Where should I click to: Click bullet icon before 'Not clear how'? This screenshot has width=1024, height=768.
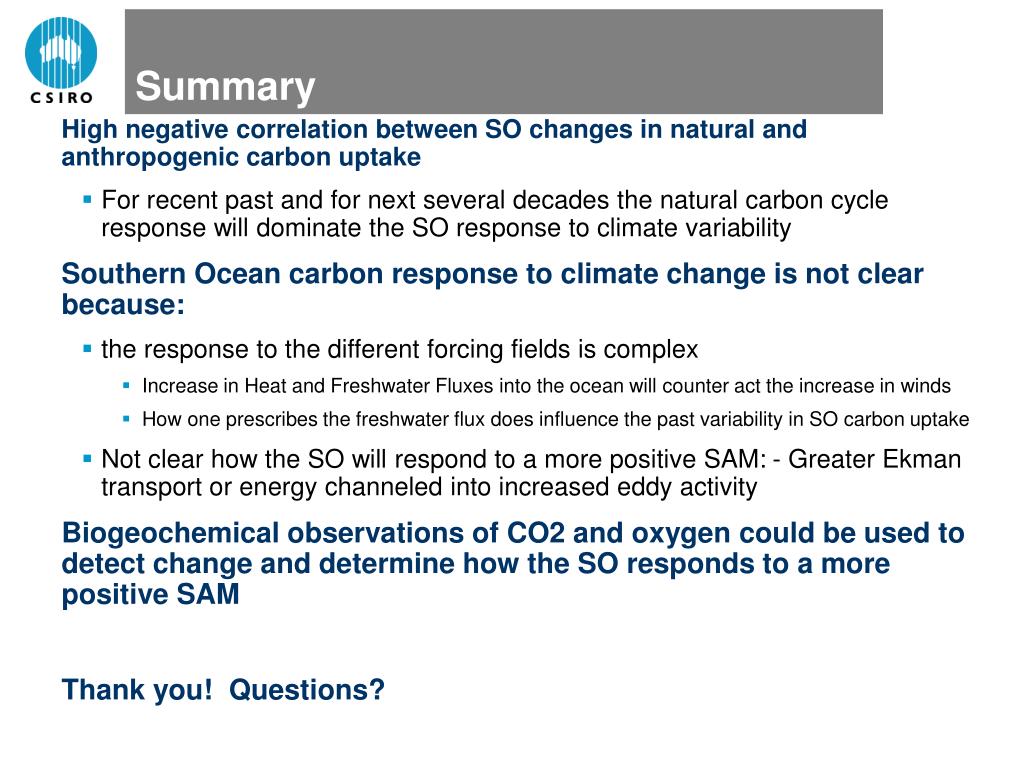(88, 459)
